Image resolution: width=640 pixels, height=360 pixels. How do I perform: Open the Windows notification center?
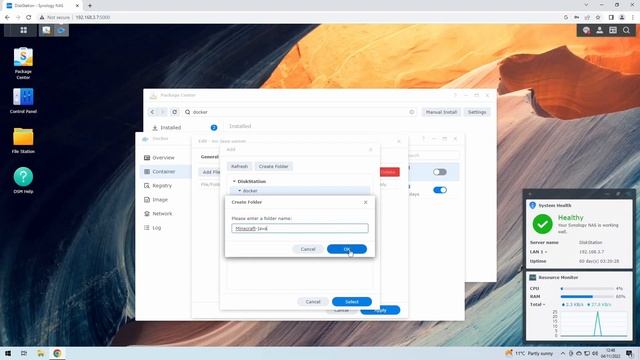point(629,353)
